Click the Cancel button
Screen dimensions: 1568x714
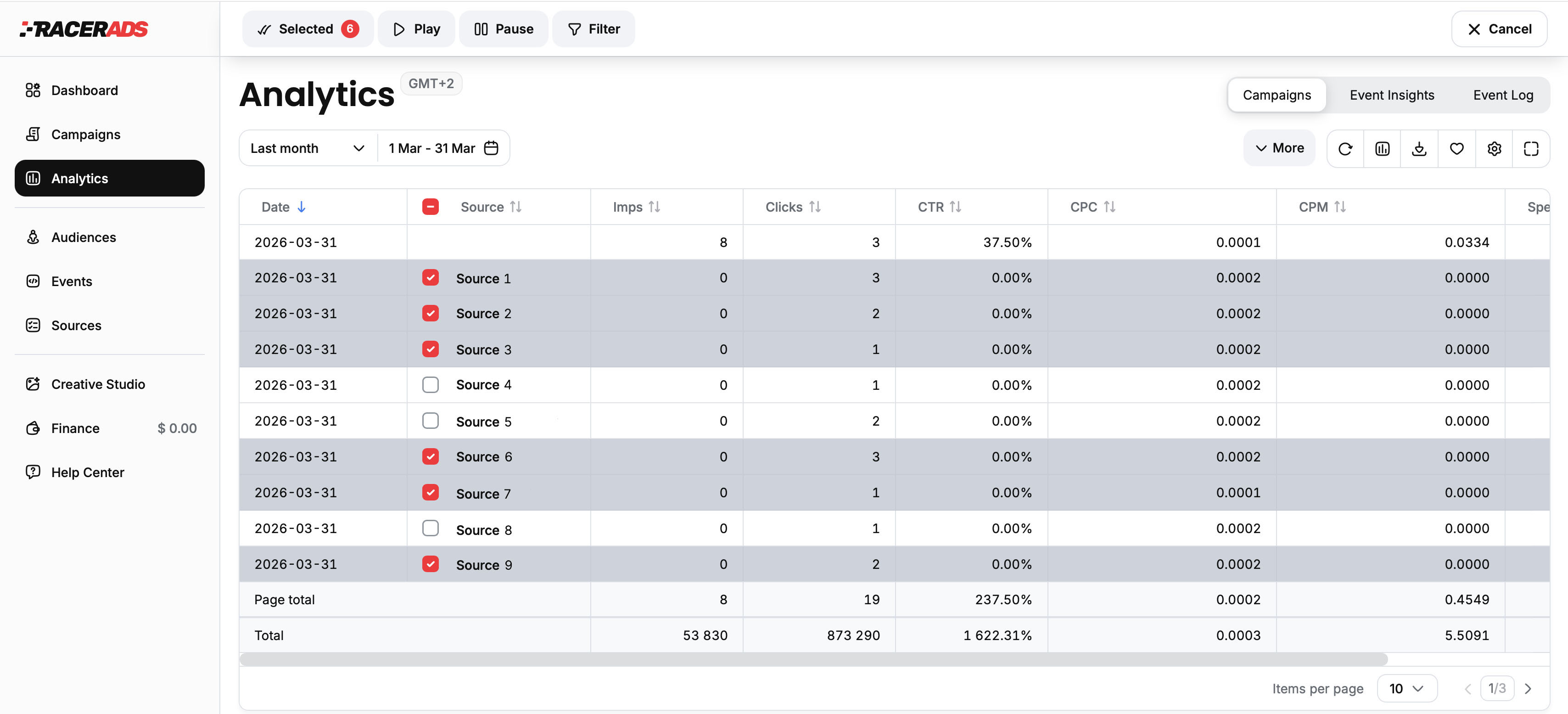pyautogui.click(x=1499, y=28)
